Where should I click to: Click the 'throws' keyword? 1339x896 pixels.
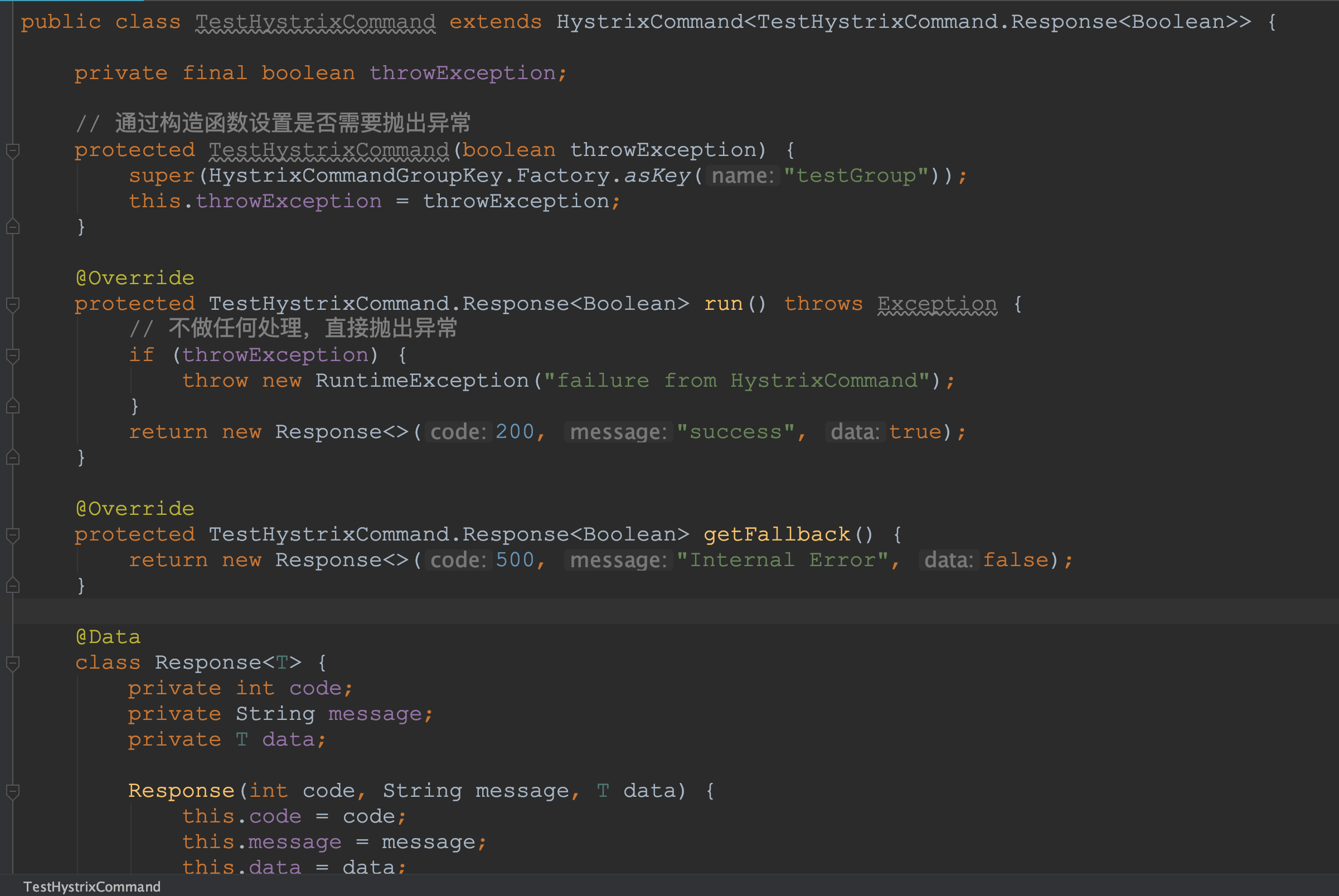tap(823, 304)
